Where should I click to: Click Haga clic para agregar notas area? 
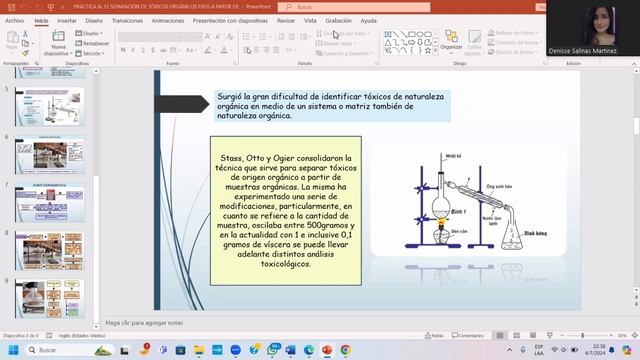coord(144,323)
